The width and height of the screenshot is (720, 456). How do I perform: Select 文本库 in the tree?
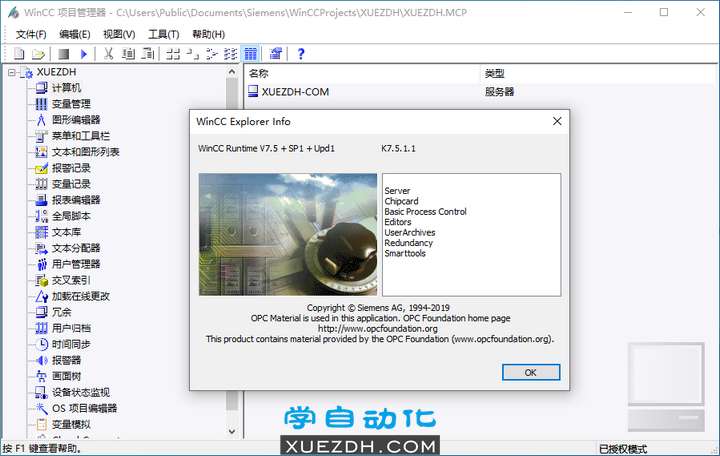click(66, 232)
